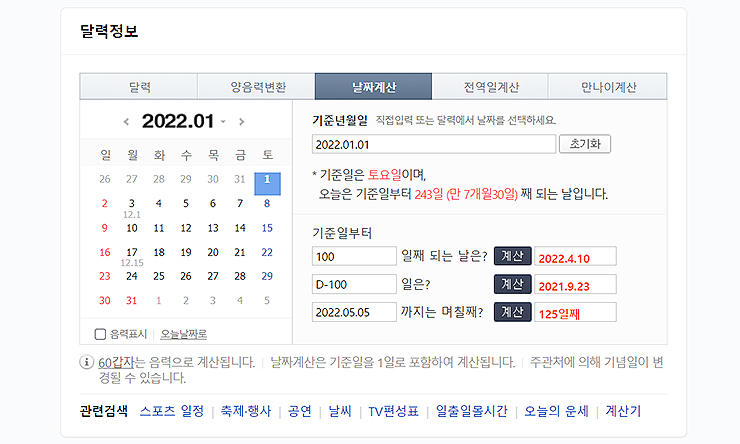Switch to the 달력 tab
The image size is (740, 444).
coord(139,86)
